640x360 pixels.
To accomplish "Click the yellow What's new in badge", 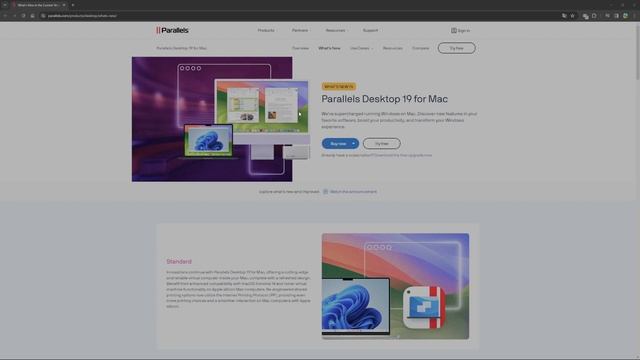I will pos(338,87).
